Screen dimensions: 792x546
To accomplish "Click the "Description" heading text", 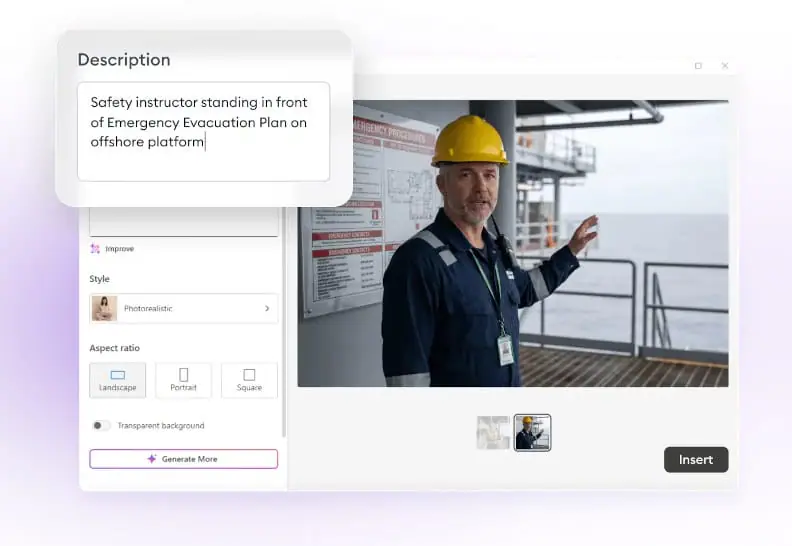I will pos(124,60).
